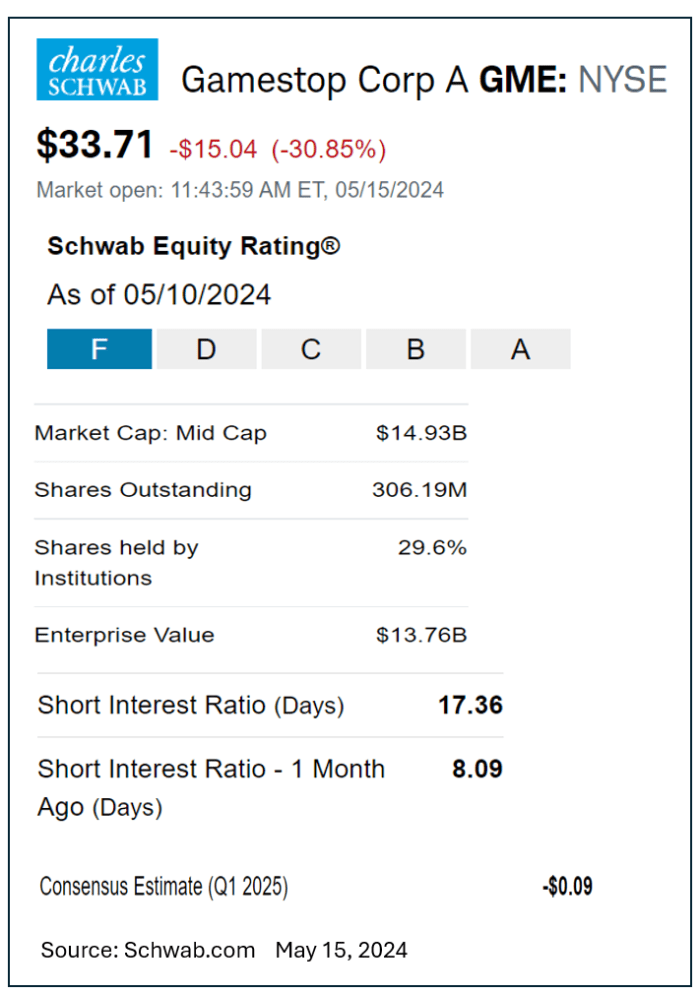Click the $33.71 stock price
This screenshot has width=700, height=993.
(x=95, y=146)
